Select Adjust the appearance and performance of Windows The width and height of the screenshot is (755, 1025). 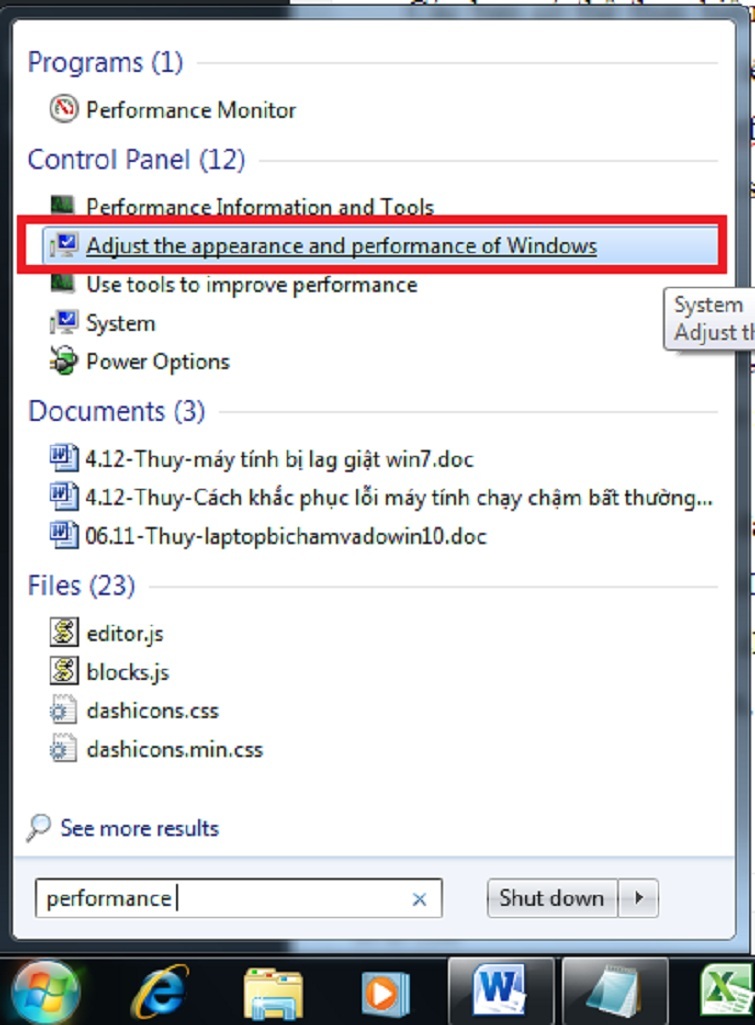[380, 246]
